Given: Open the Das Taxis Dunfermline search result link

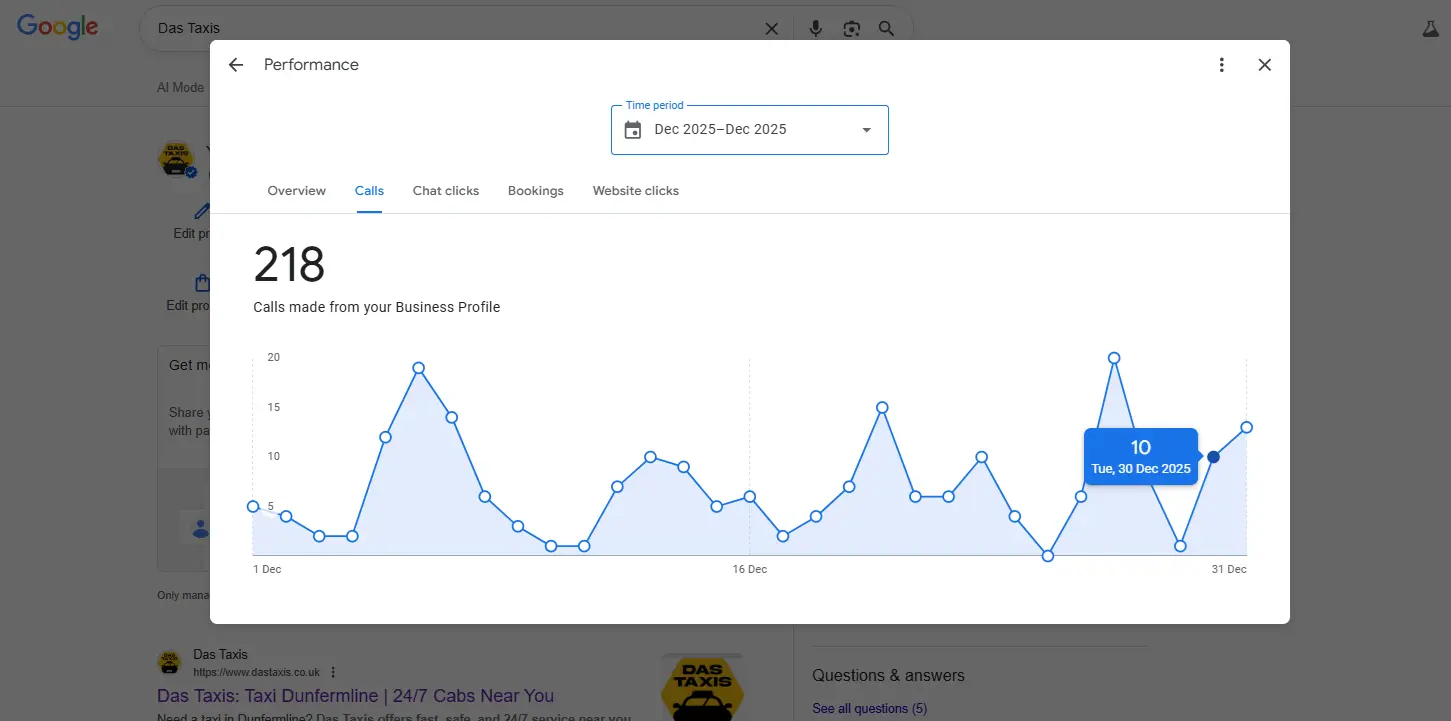Looking at the screenshot, I should [x=355, y=696].
